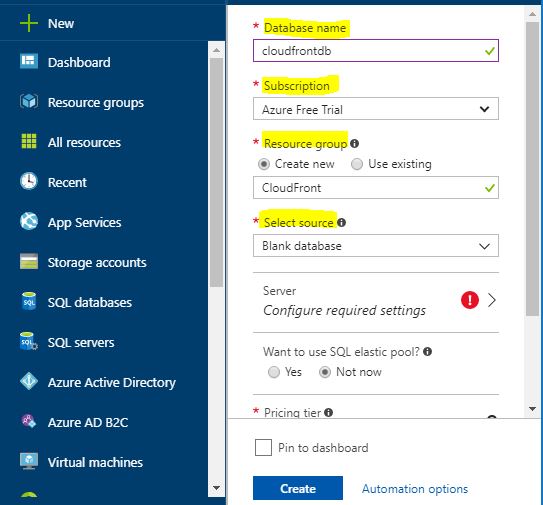
Task: Open Storage accounts menu item
Action: pos(97,263)
